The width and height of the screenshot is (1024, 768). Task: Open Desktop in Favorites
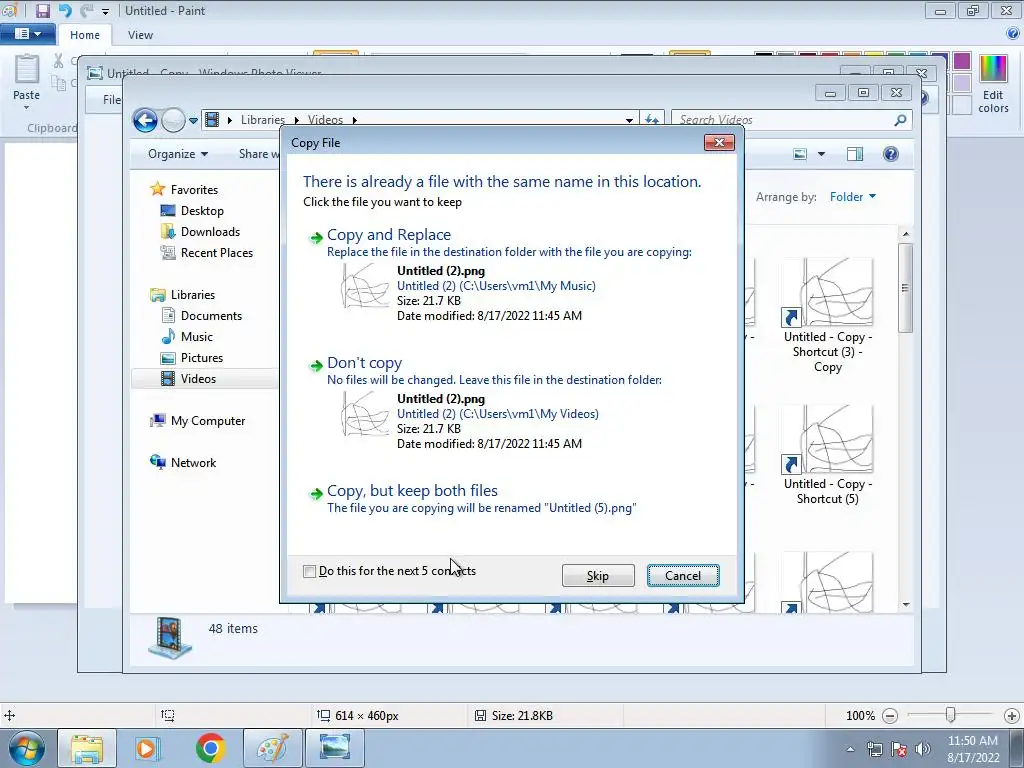[x=202, y=211]
